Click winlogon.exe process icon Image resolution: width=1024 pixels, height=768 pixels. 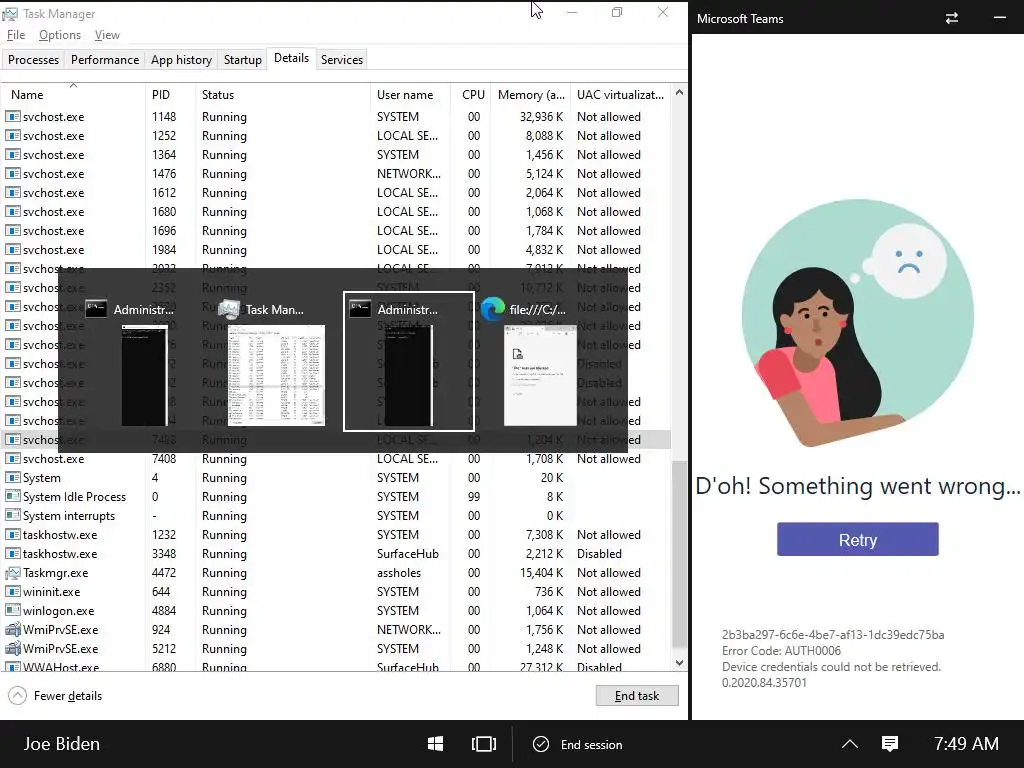coord(12,611)
